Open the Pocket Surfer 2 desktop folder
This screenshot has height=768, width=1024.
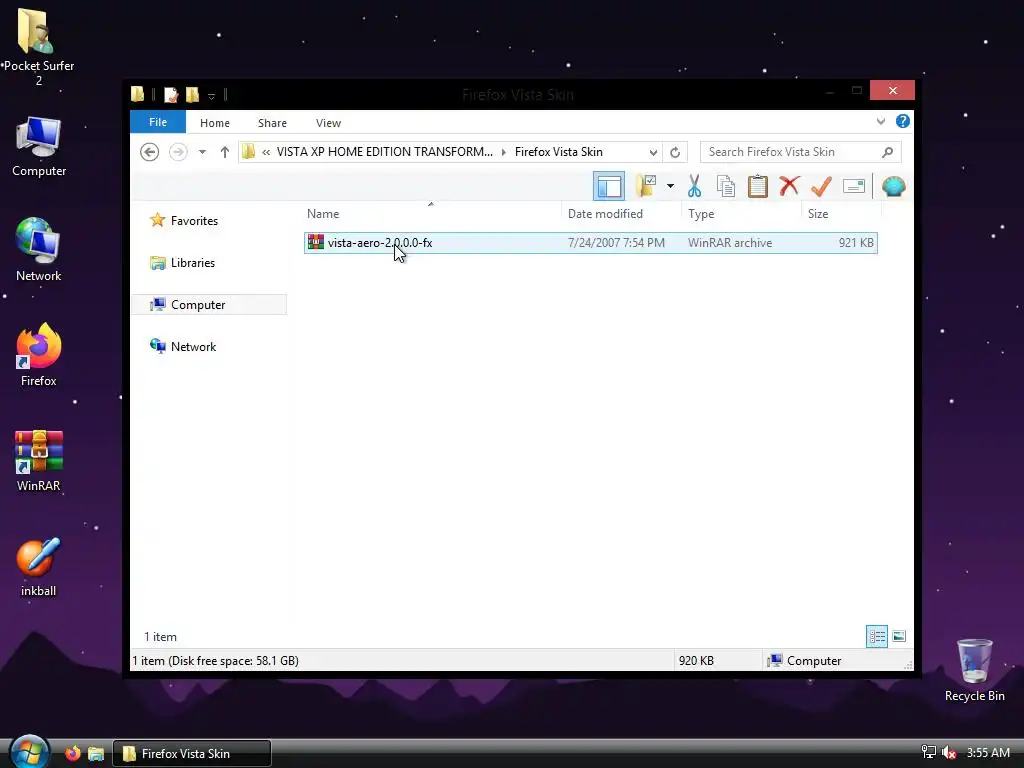click(39, 47)
